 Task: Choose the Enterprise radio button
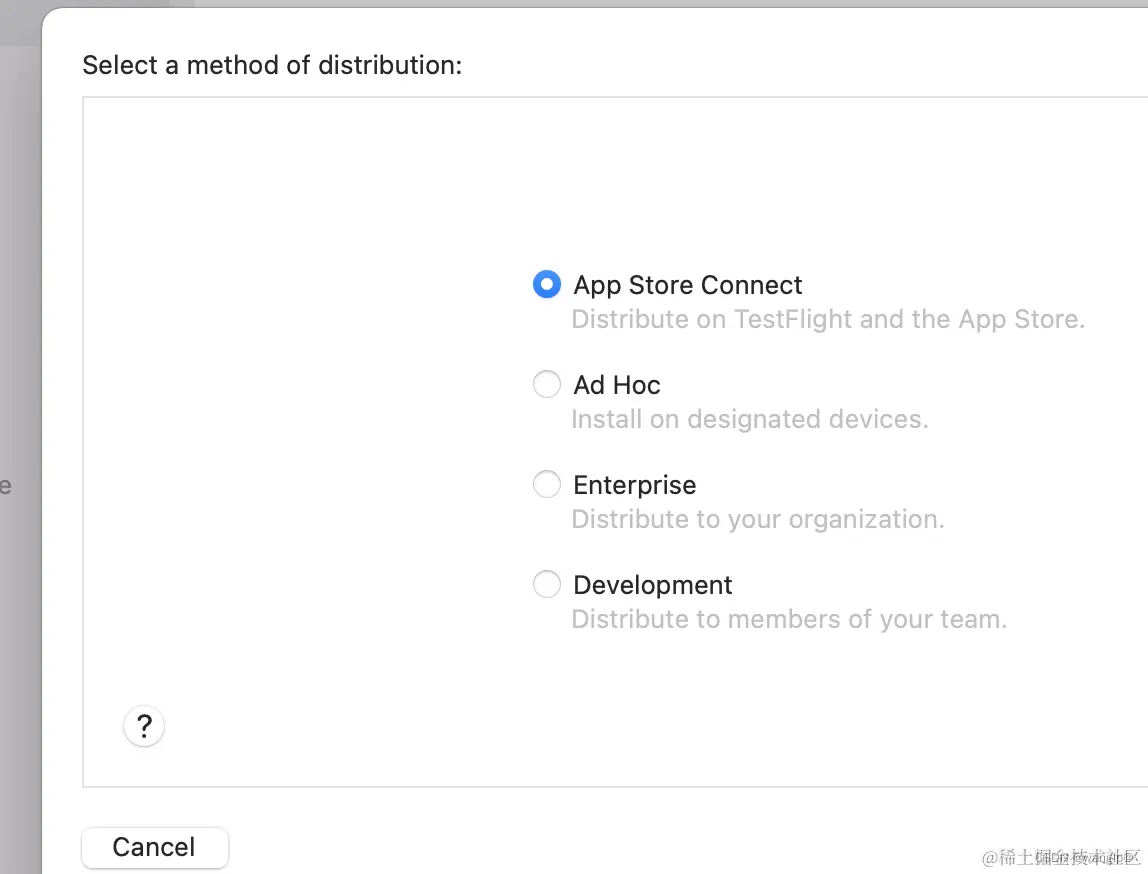click(547, 485)
